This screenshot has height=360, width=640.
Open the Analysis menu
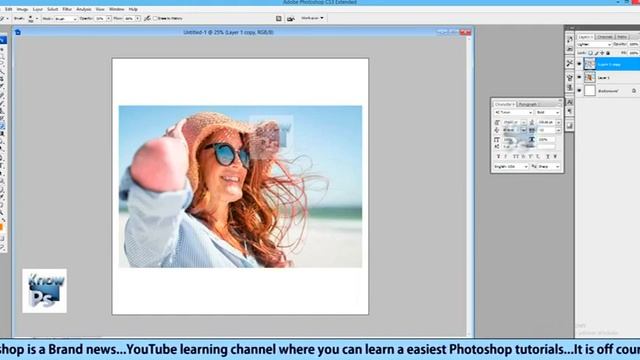pos(84,9)
